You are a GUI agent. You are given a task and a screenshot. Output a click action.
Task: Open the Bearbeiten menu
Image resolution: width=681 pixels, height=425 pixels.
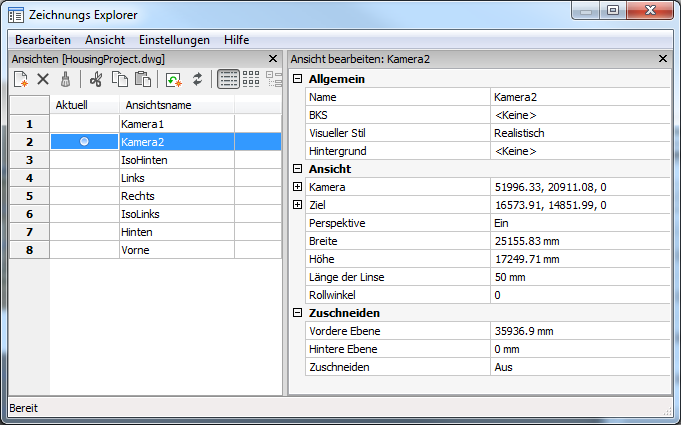coord(43,40)
